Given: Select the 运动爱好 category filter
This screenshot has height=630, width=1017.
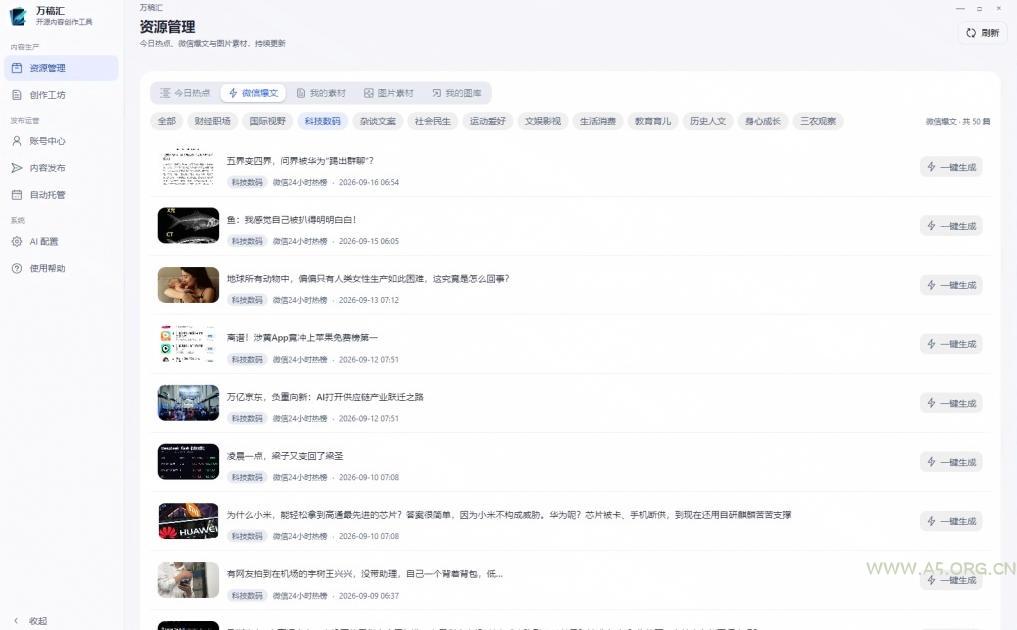Looking at the screenshot, I should (488, 121).
